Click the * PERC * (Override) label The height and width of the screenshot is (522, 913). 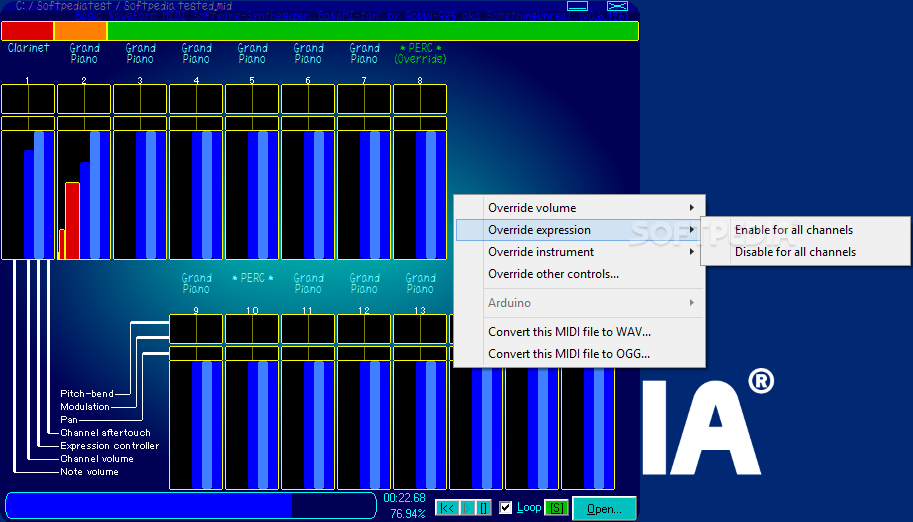(x=420, y=53)
